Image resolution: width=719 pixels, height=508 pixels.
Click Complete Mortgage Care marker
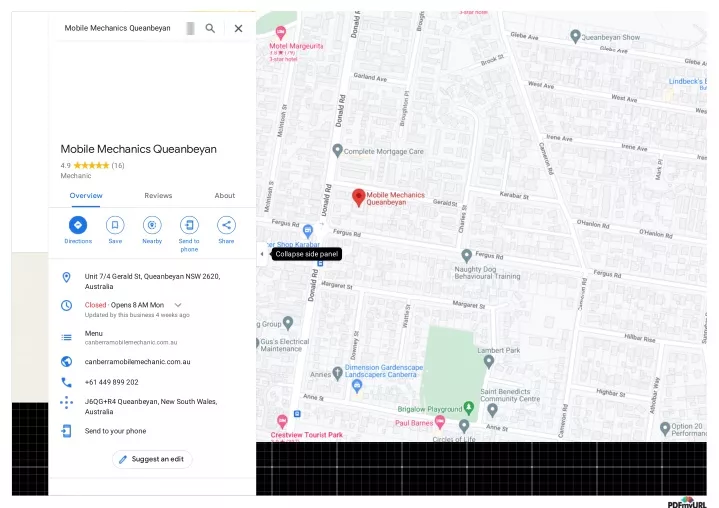(x=337, y=150)
